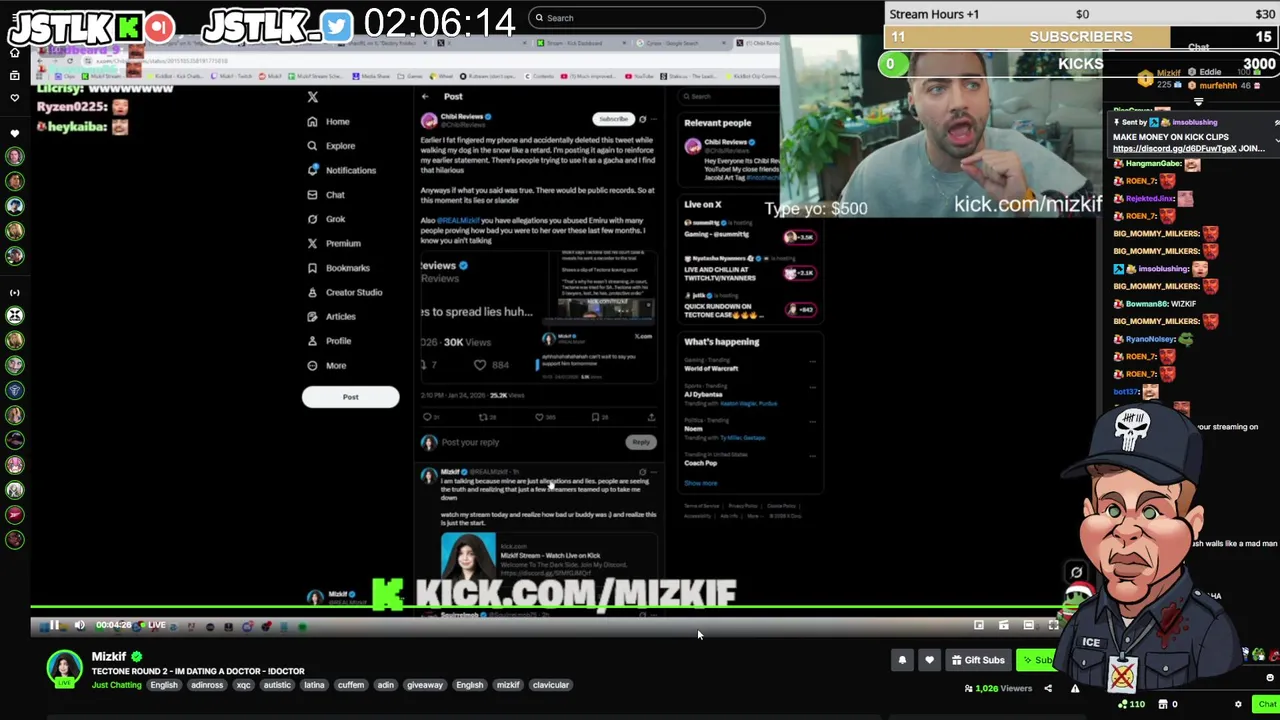
Task: Click the green Chat send button
Action: point(1266,704)
